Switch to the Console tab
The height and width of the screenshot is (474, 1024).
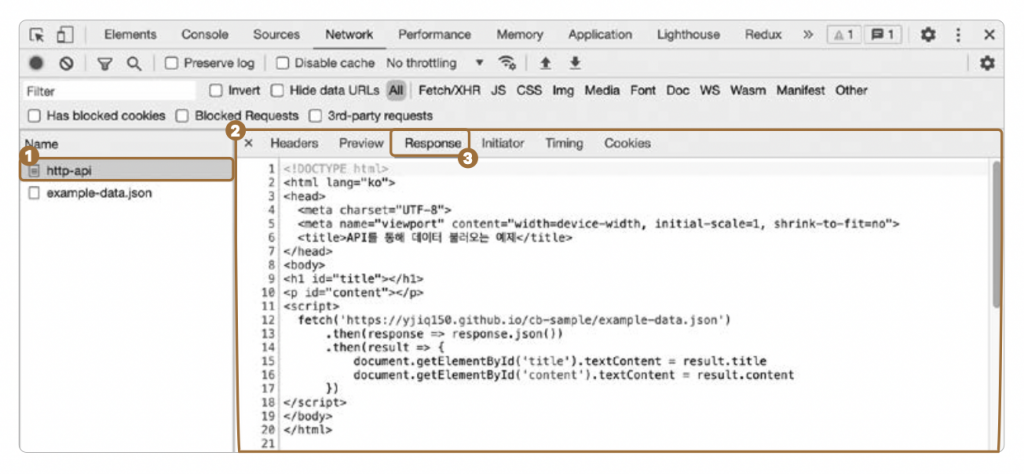(205, 35)
